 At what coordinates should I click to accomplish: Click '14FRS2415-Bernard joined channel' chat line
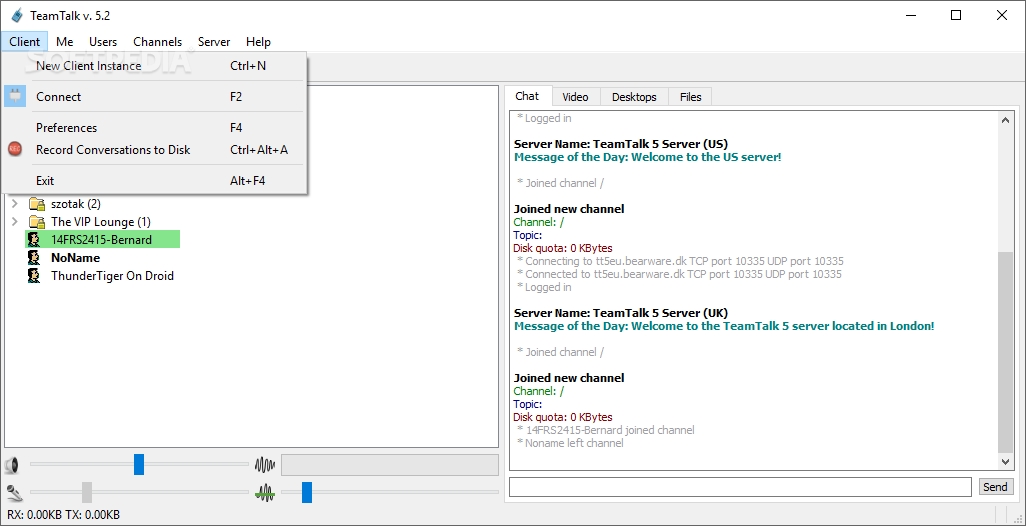click(x=605, y=430)
